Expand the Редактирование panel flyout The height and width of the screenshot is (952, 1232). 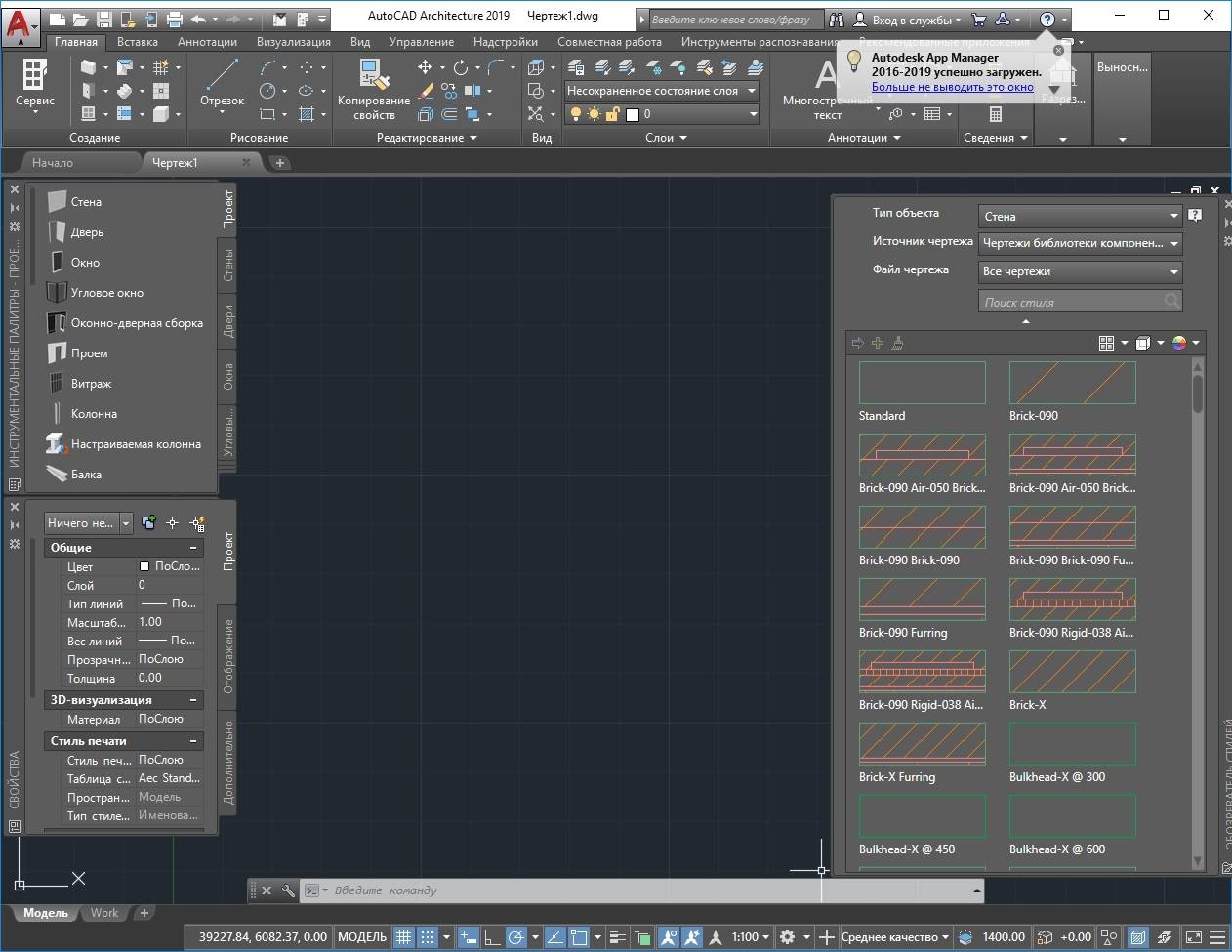(427, 138)
